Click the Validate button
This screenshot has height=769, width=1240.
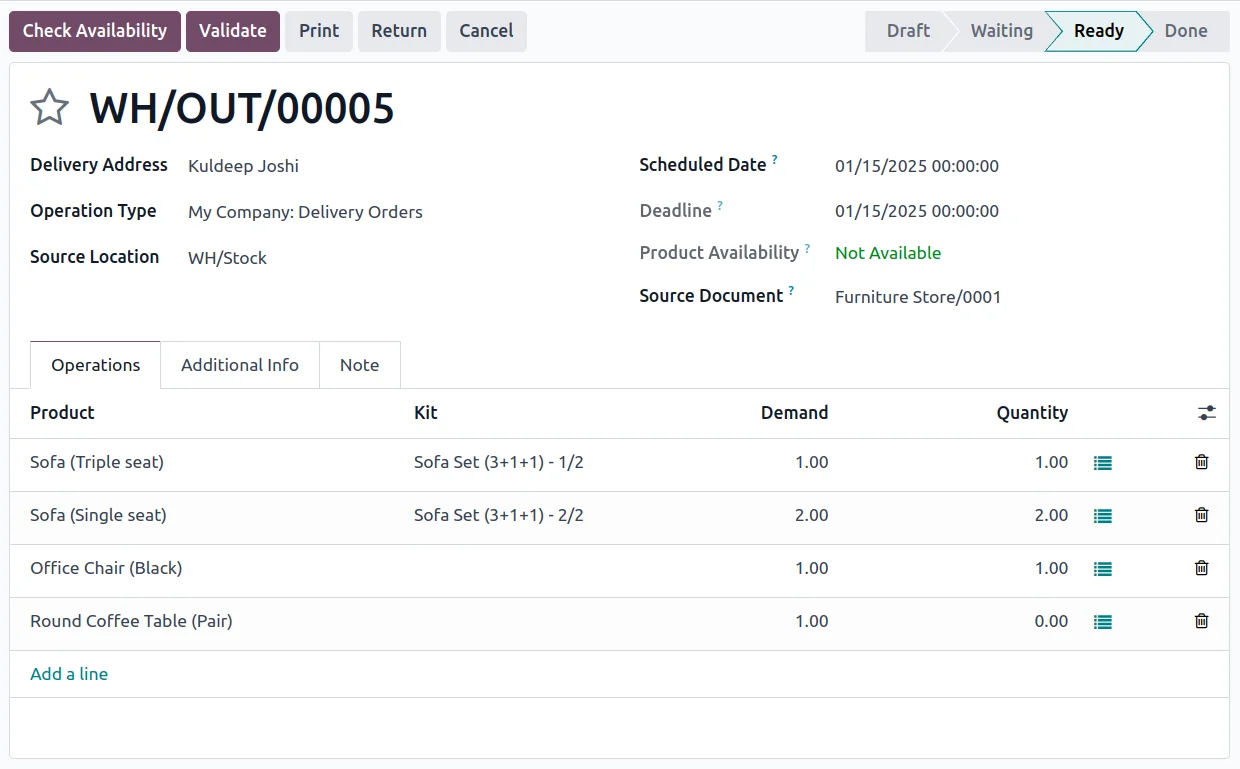[232, 31]
